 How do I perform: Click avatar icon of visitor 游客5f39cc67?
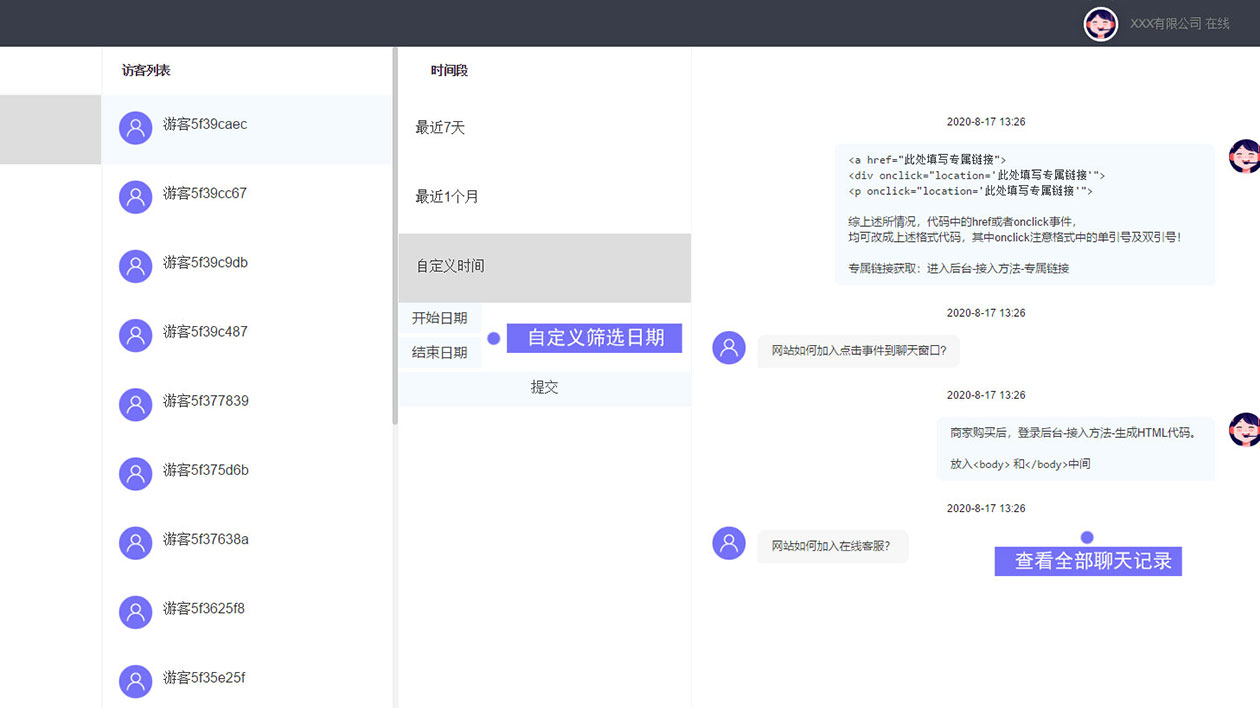(x=135, y=197)
